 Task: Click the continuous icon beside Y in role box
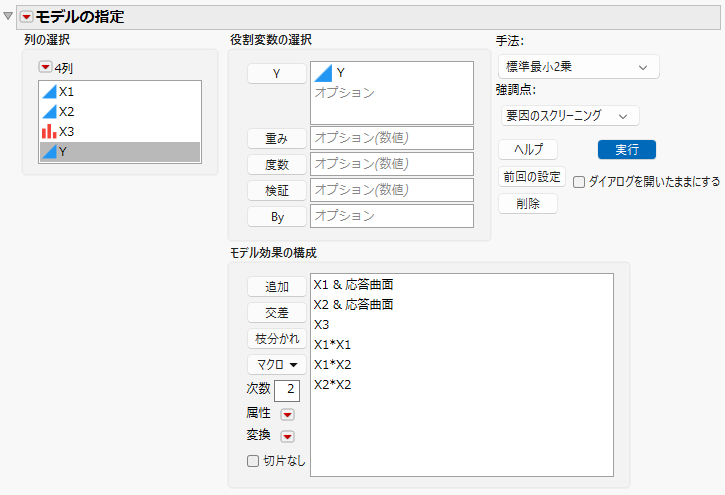(323, 73)
